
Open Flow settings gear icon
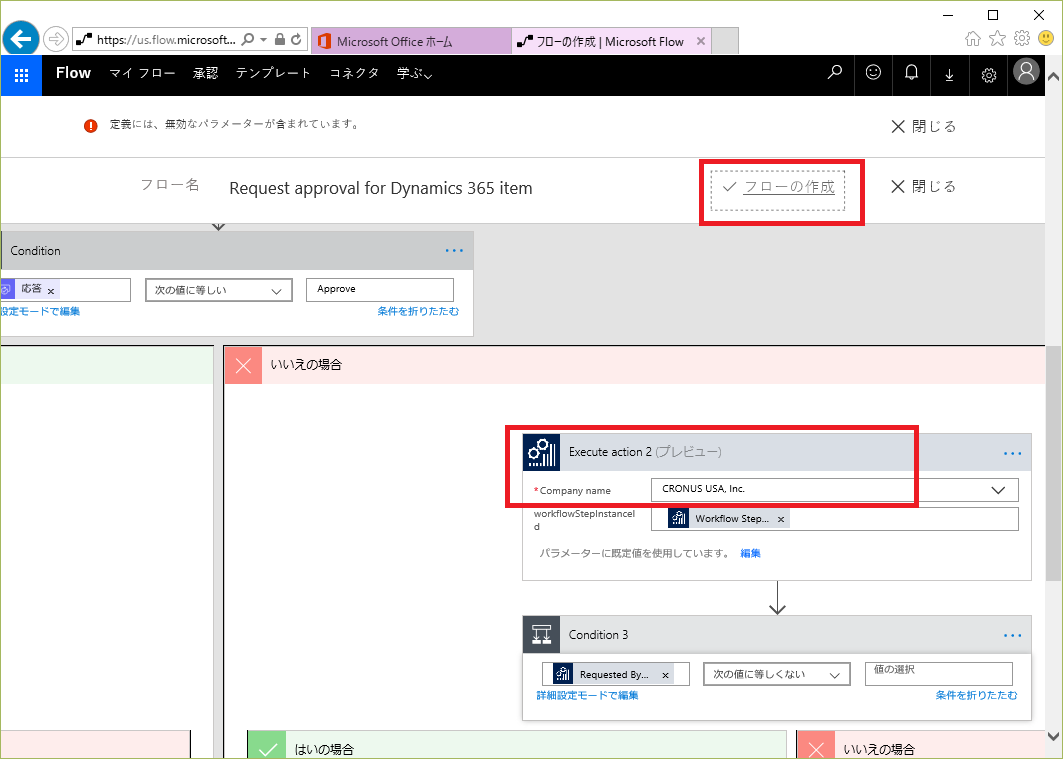tap(988, 75)
